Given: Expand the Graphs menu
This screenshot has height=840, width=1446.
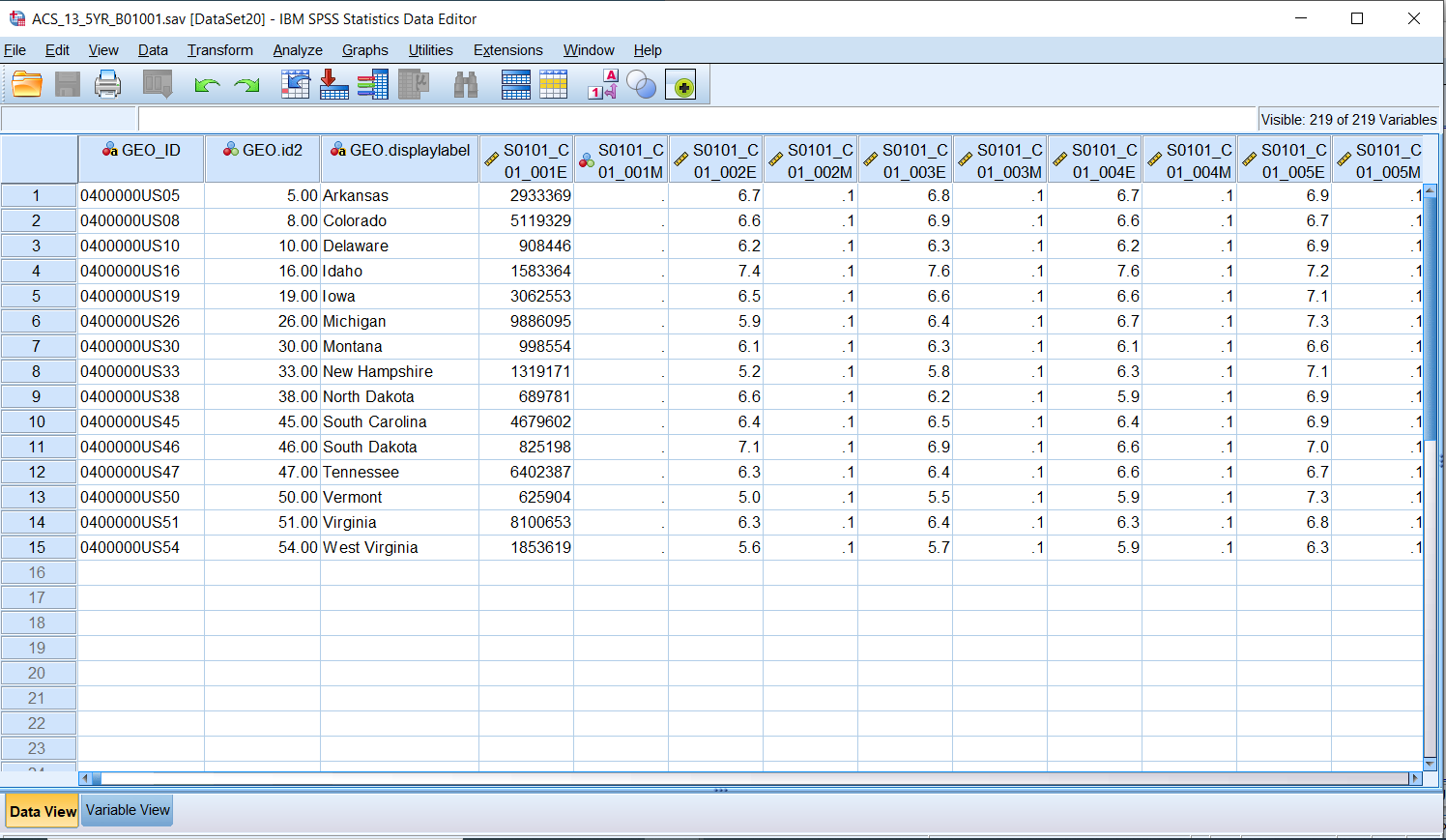Looking at the screenshot, I should 364,50.
